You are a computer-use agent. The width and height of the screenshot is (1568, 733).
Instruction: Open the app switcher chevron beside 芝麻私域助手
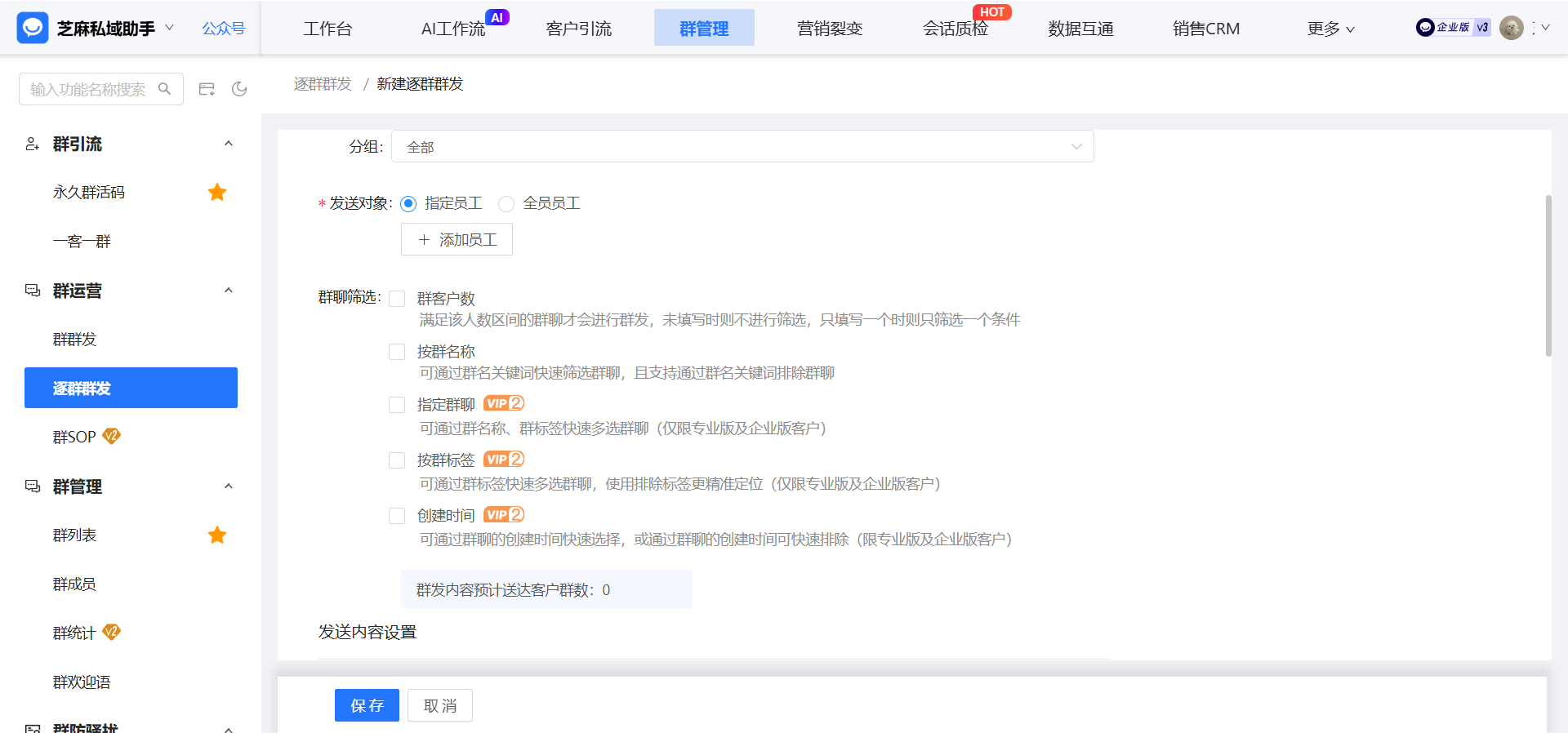point(169,28)
